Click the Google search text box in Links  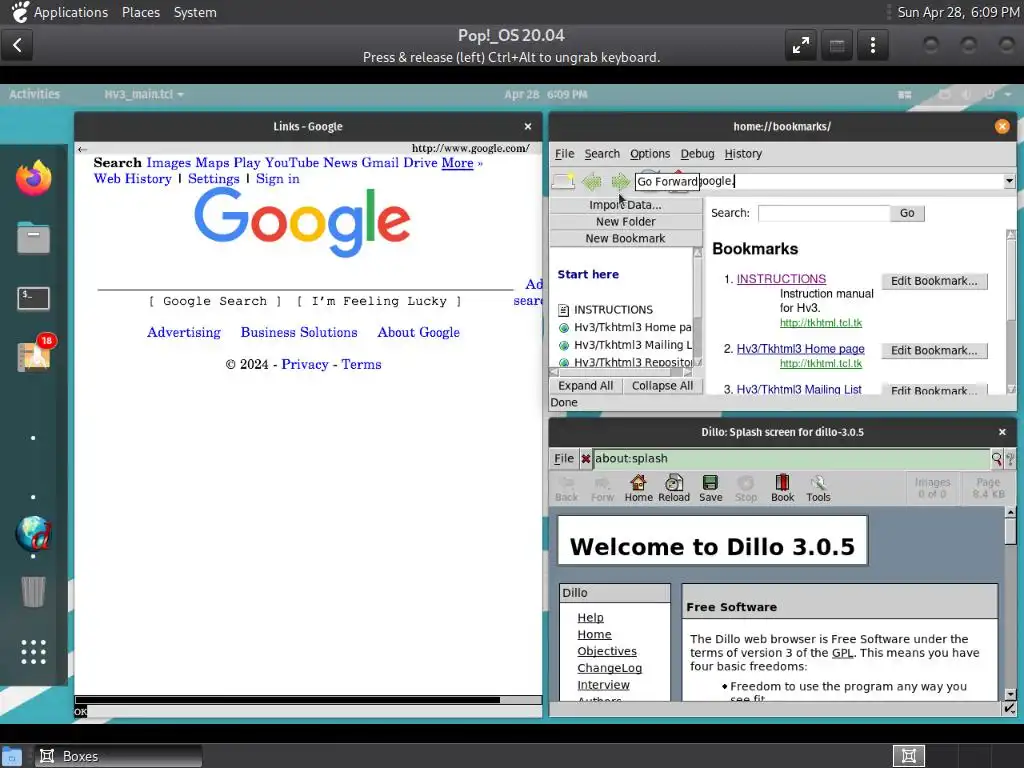click(x=306, y=285)
